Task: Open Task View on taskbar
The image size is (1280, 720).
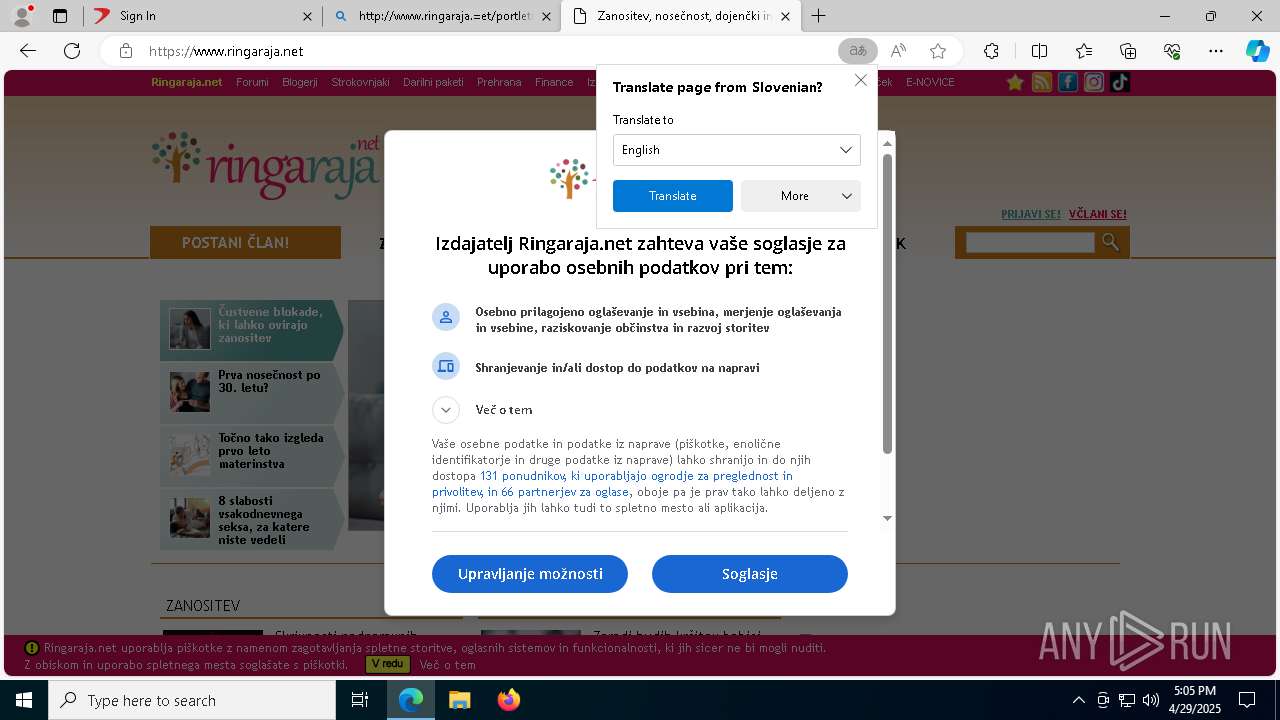Action: [x=360, y=700]
